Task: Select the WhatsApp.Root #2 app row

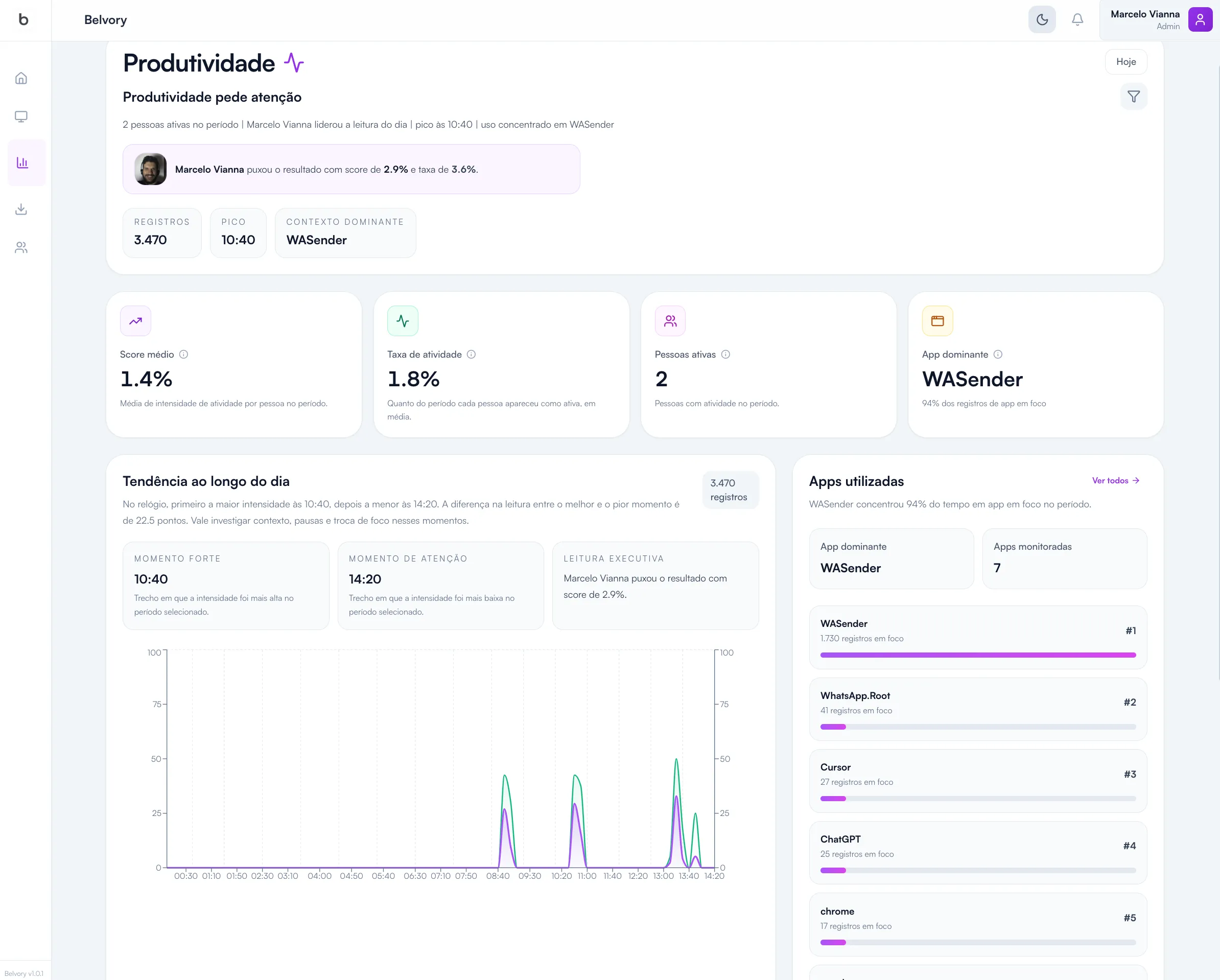Action: coord(978,709)
